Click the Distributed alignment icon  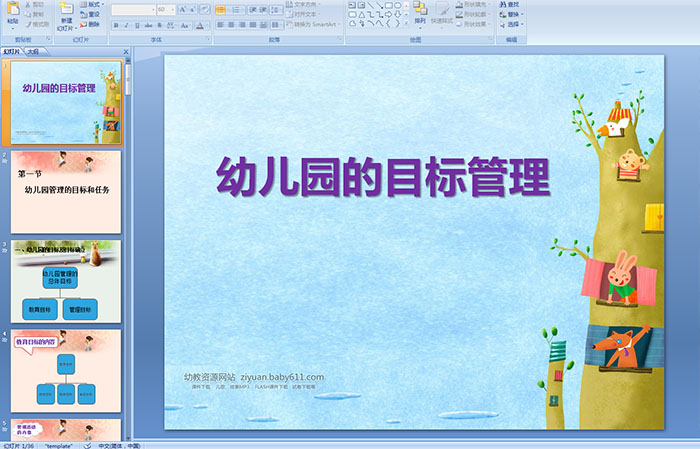263,25
